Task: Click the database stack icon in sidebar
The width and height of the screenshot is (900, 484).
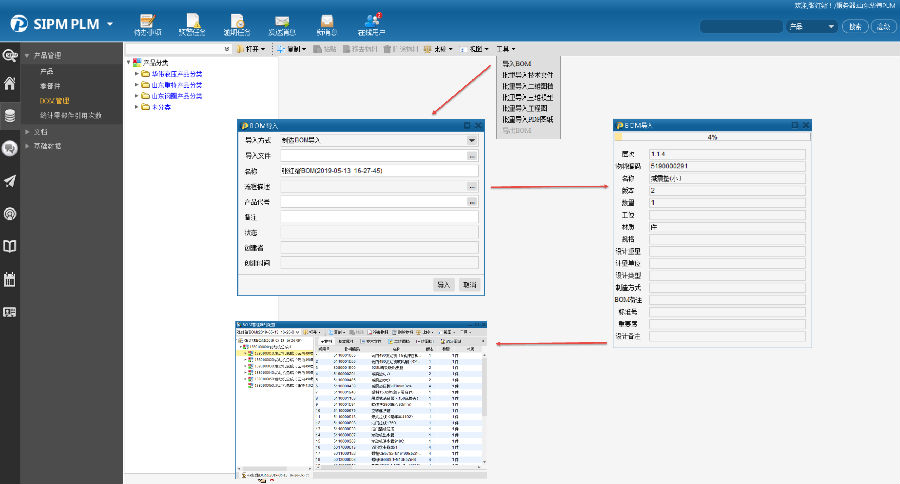Action: point(10,116)
